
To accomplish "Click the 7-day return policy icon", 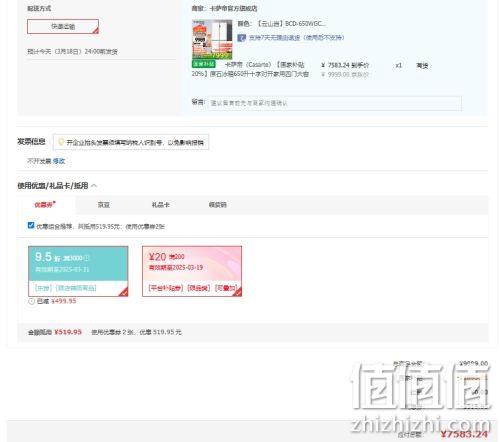I will pos(241,38).
